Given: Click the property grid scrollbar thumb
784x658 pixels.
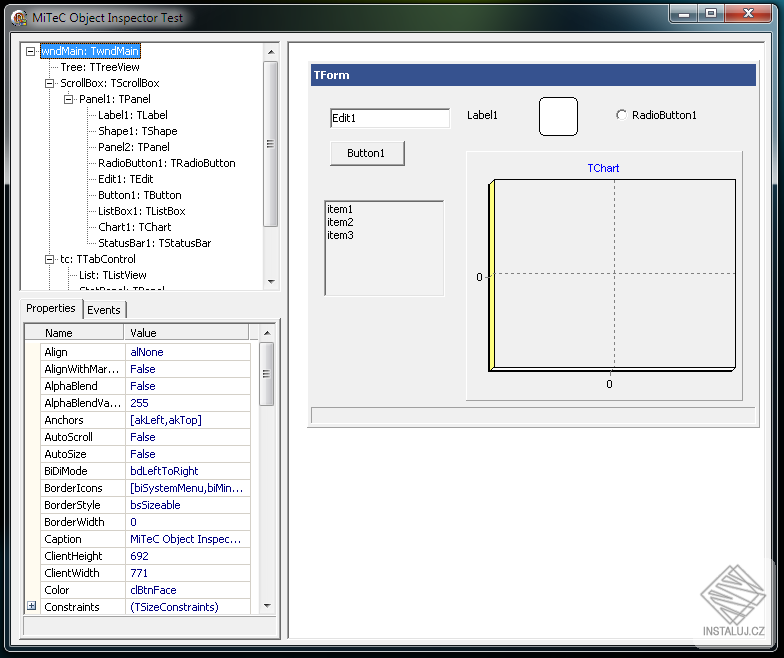Looking at the screenshot, I should [x=266, y=374].
